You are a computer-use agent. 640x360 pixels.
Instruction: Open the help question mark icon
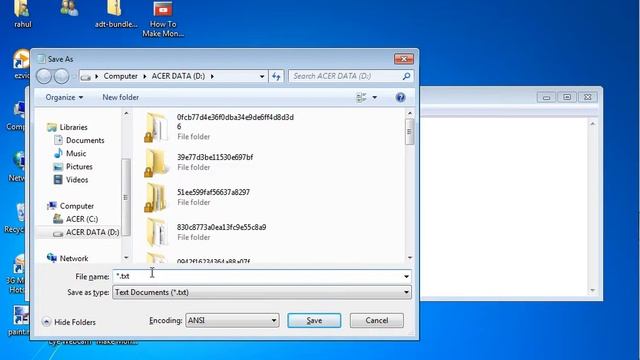pos(400,97)
